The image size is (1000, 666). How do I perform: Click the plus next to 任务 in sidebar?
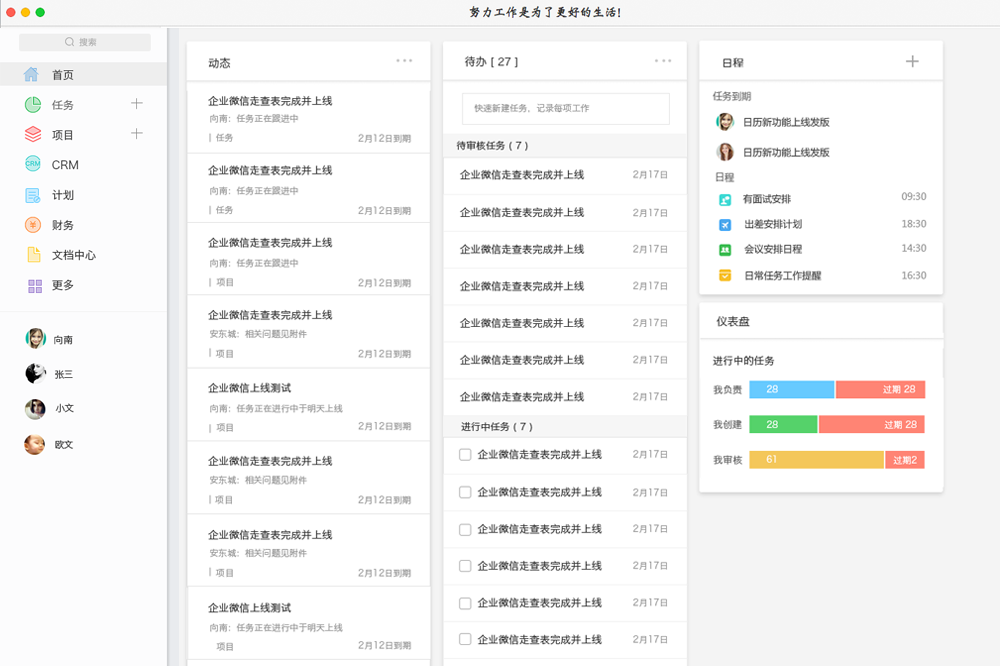[137, 104]
